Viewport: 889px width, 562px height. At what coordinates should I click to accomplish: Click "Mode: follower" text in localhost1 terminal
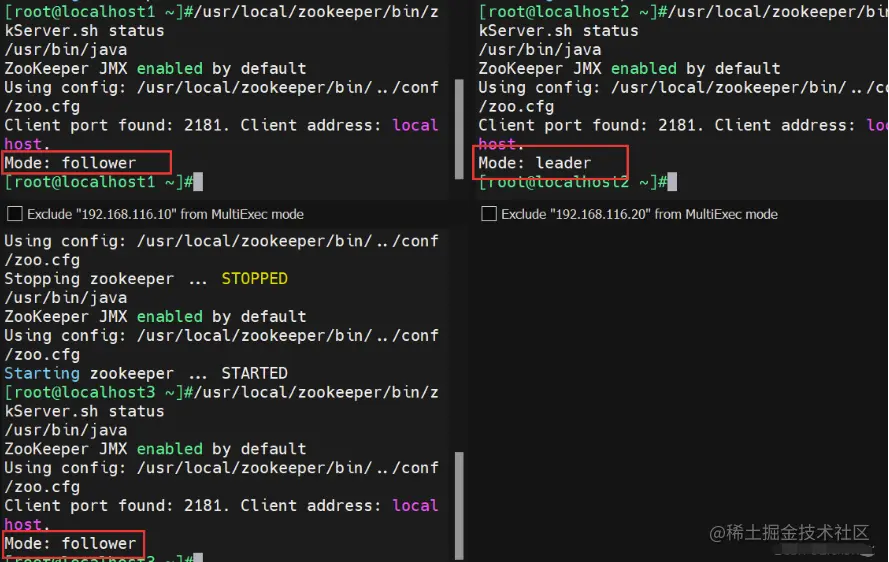70,163
